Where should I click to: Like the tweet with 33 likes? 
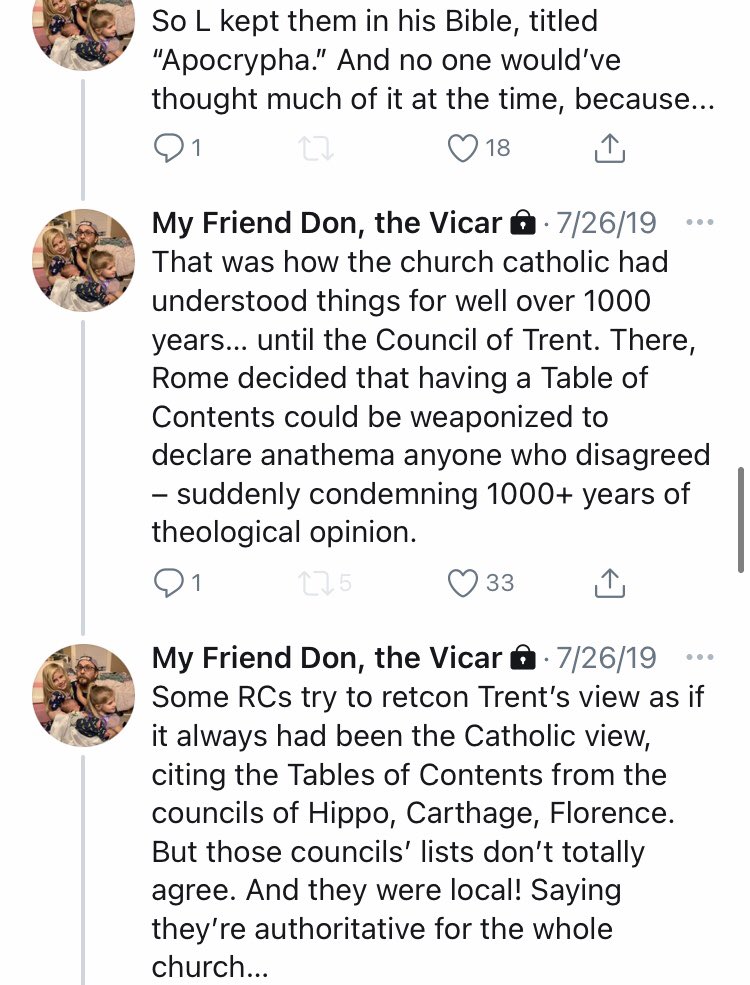click(x=462, y=582)
